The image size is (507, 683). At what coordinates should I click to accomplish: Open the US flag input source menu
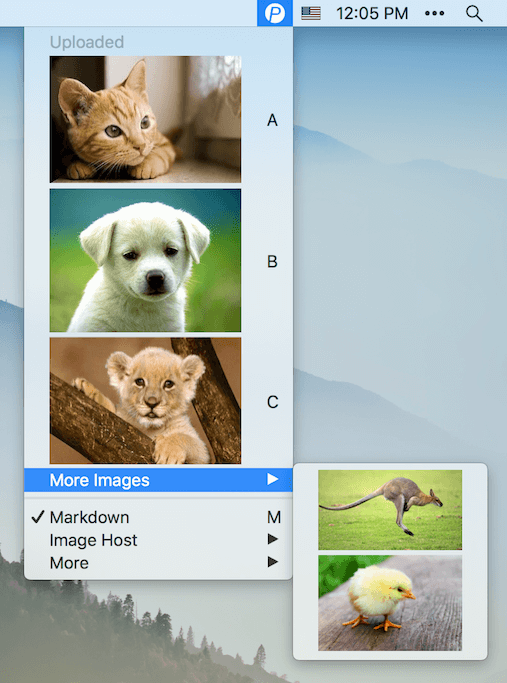coord(311,13)
